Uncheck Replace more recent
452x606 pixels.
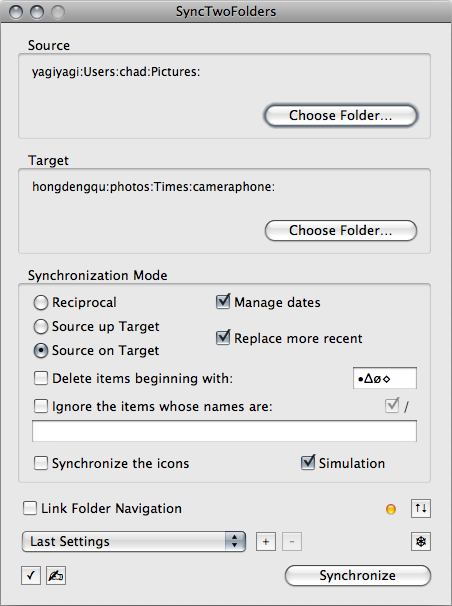223,337
